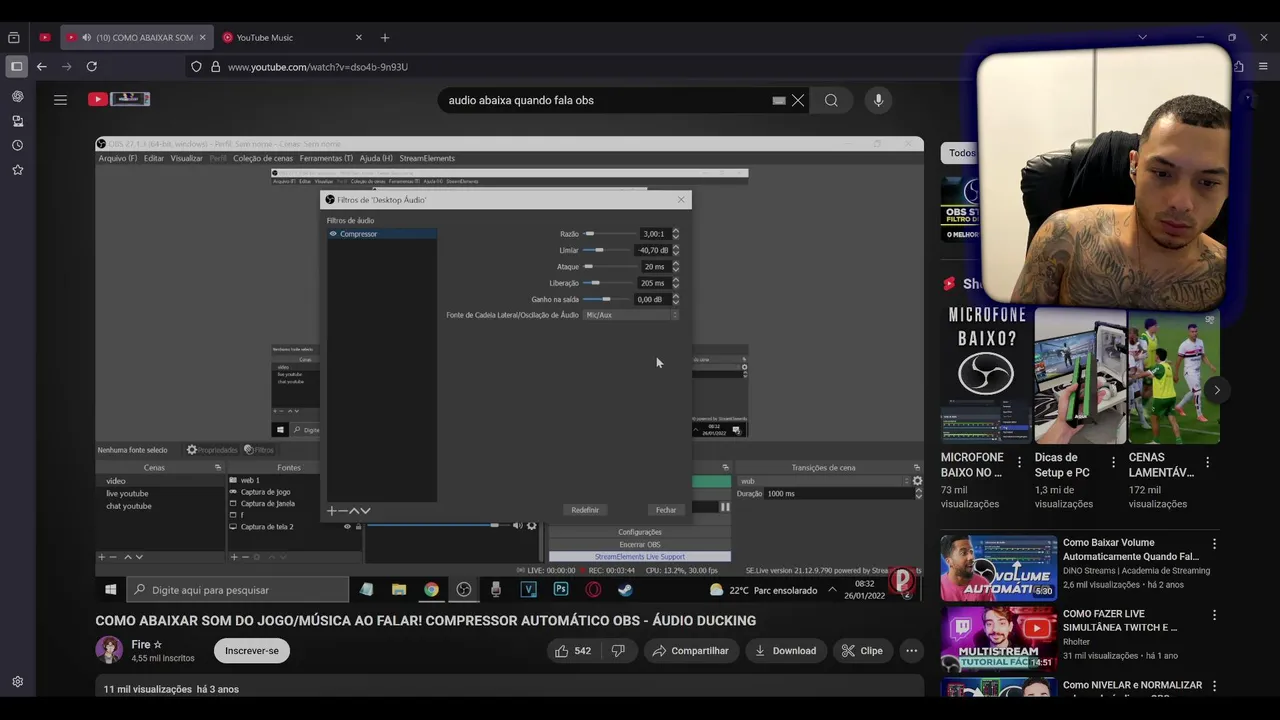Click the Windows Start icon in the video
The width and height of the screenshot is (1280, 720).
111,590
